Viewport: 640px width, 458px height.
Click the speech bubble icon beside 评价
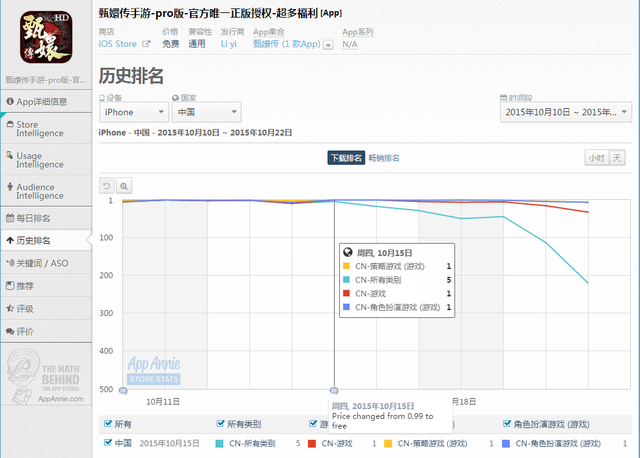(x=10, y=331)
